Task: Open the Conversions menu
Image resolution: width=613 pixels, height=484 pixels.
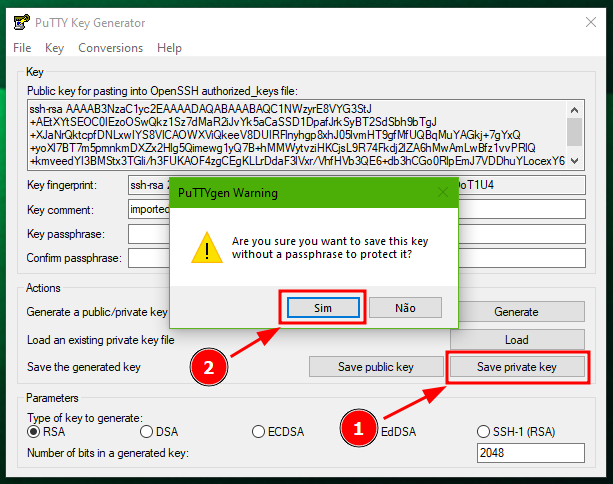Action: (111, 48)
